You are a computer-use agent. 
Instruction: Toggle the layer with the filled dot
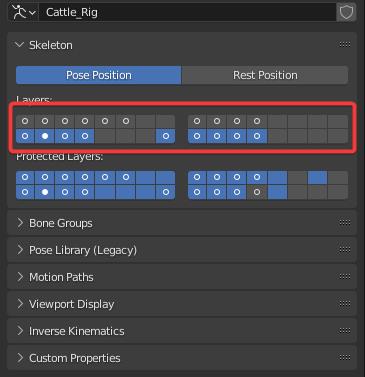click(x=45, y=136)
